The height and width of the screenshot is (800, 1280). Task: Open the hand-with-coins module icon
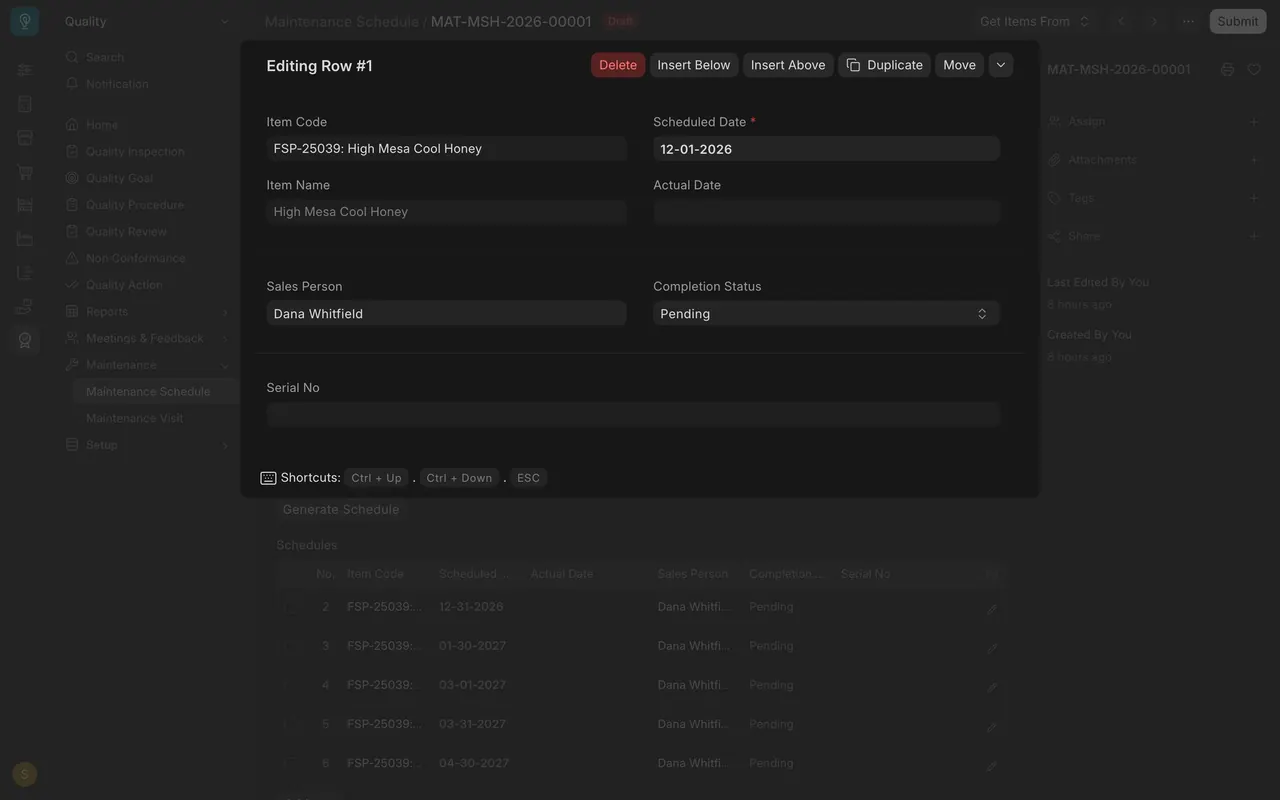click(x=25, y=306)
